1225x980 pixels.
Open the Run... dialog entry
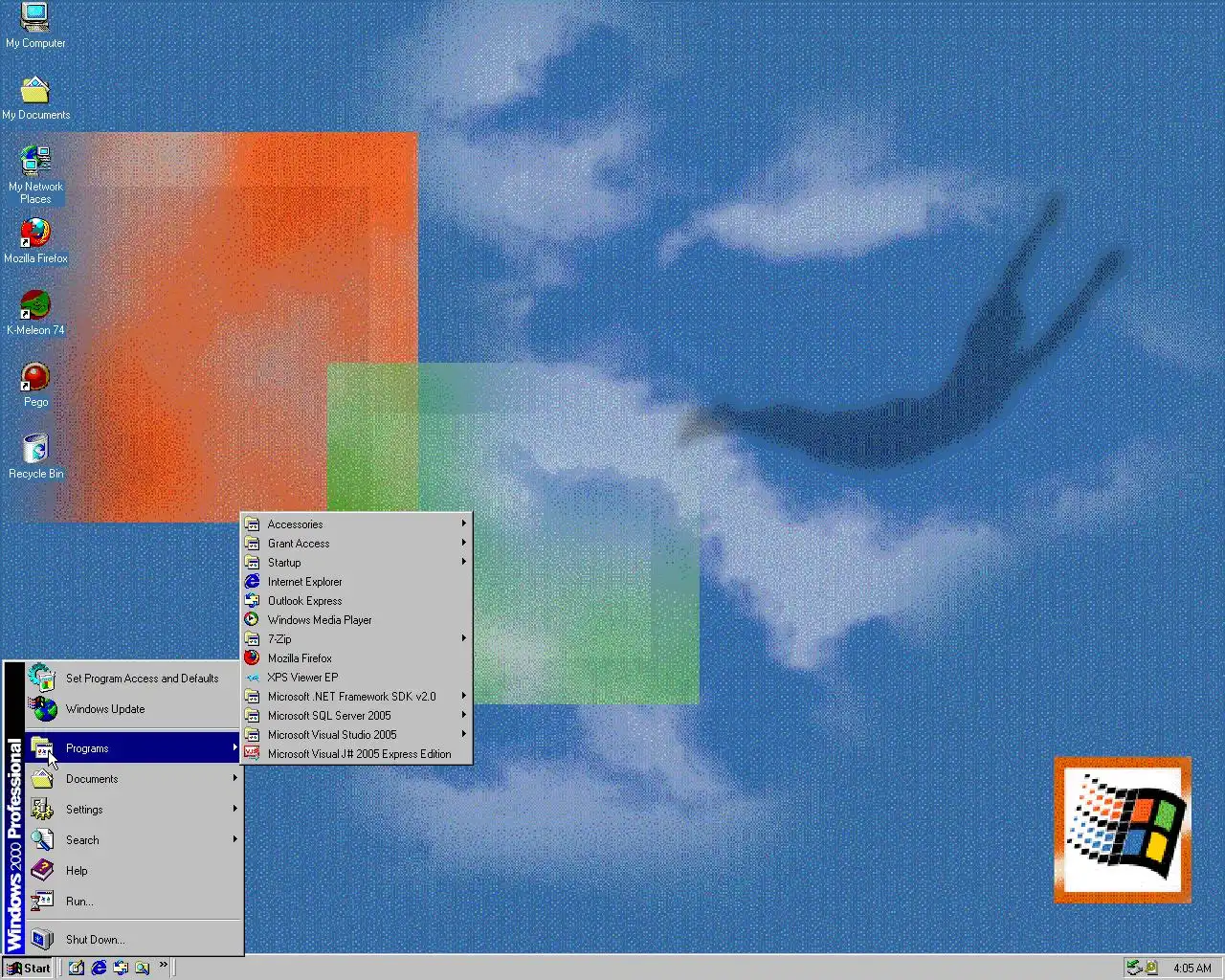tap(133, 902)
